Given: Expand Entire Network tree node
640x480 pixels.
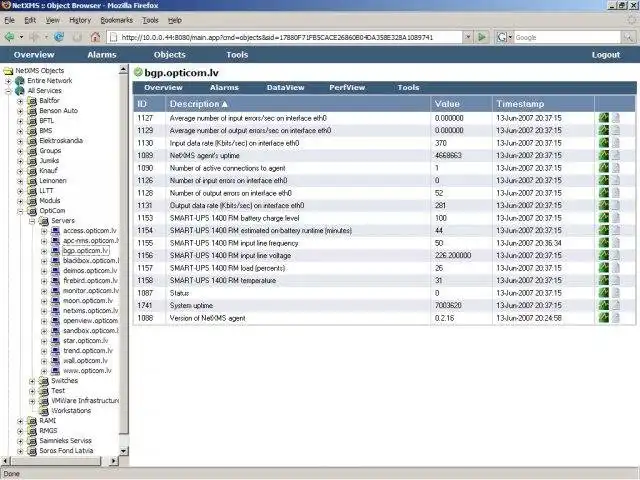Looking at the screenshot, I should [8, 81].
